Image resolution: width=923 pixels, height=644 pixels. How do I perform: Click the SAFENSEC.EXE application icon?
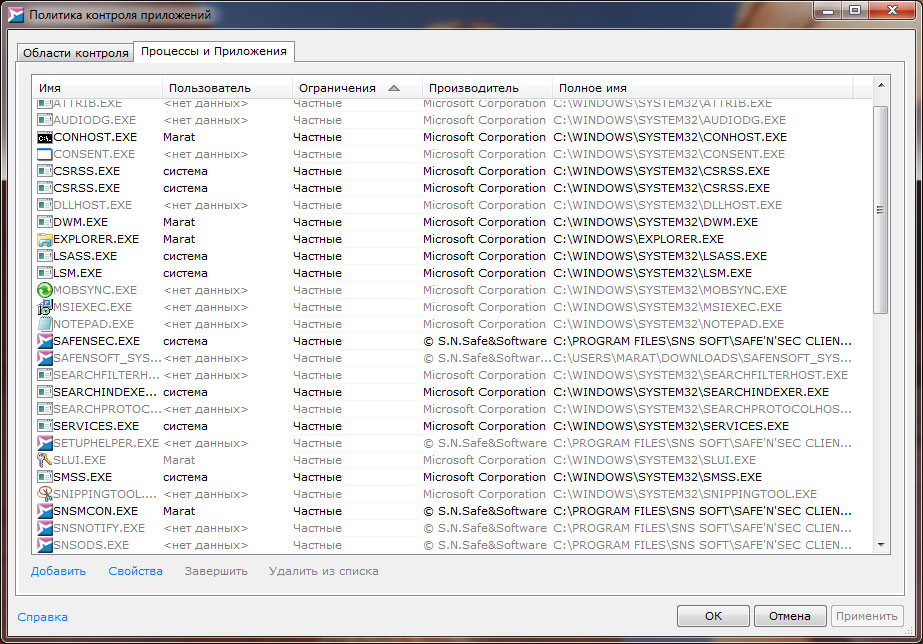point(45,341)
